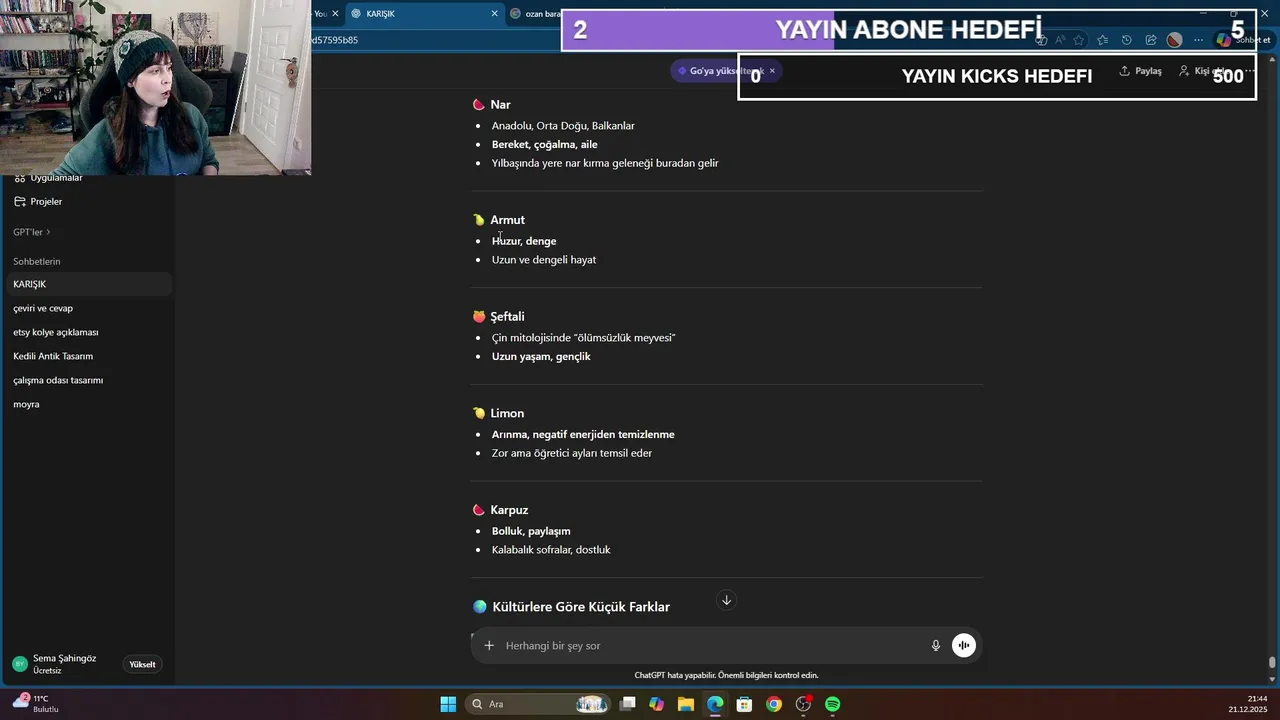Open OBS Studio from the taskbar
This screenshot has width=1280, height=720.
pyautogui.click(x=803, y=704)
